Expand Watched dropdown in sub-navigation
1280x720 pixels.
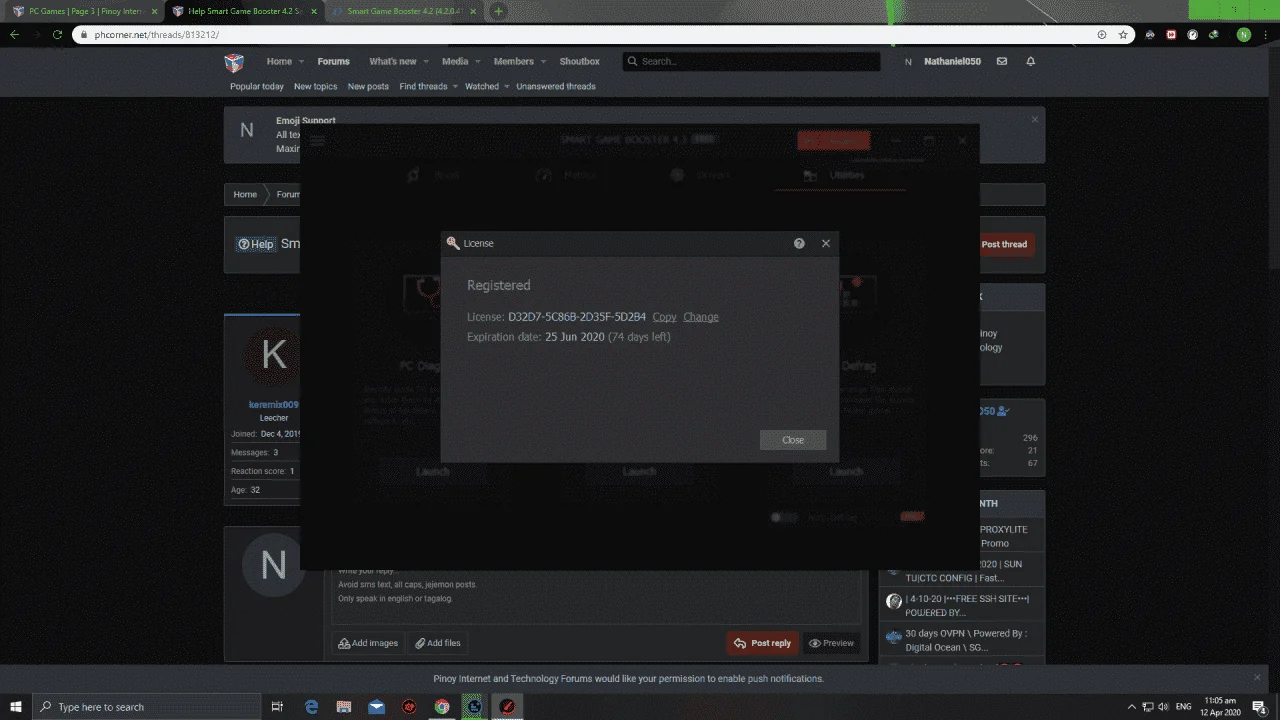coord(506,87)
